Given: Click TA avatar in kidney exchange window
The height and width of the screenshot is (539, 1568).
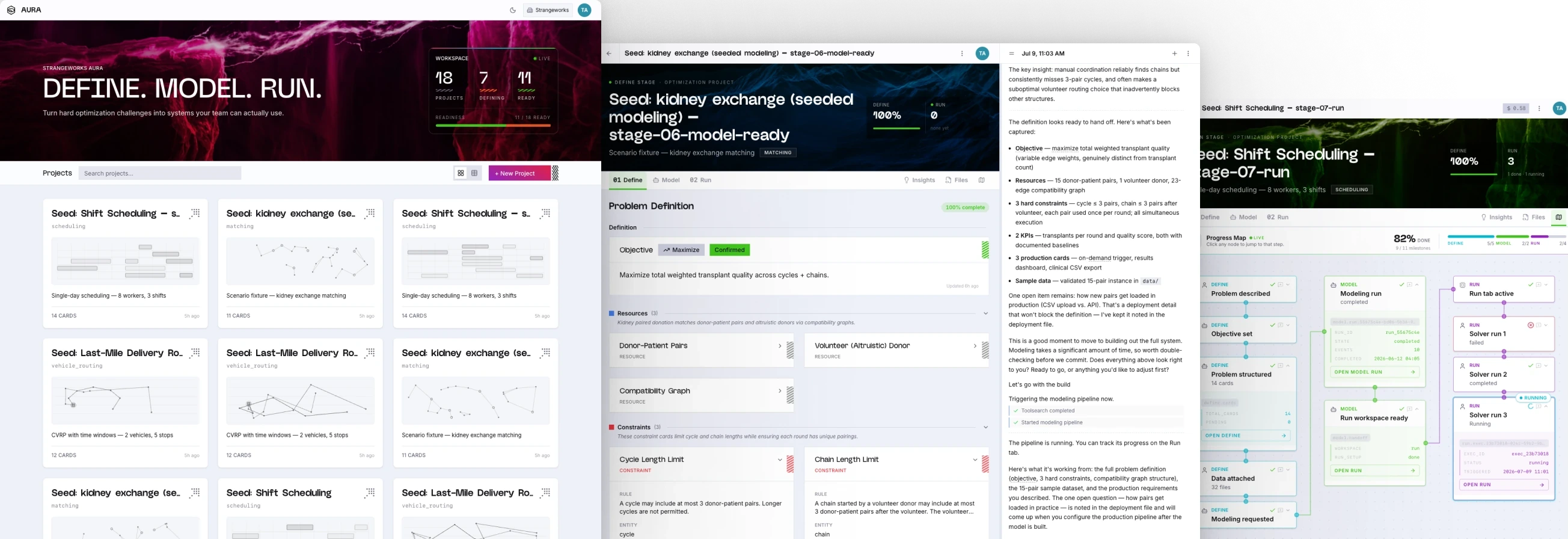Looking at the screenshot, I should 982,54.
